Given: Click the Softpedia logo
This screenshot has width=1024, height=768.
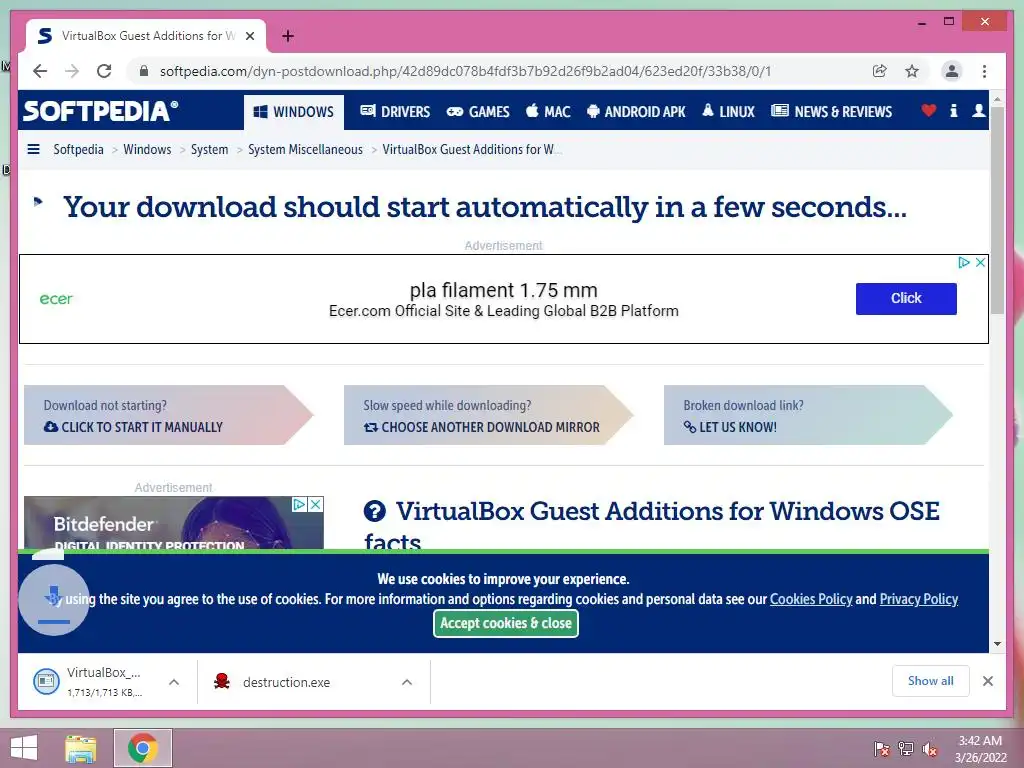Looking at the screenshot, I should coord(101,110).
